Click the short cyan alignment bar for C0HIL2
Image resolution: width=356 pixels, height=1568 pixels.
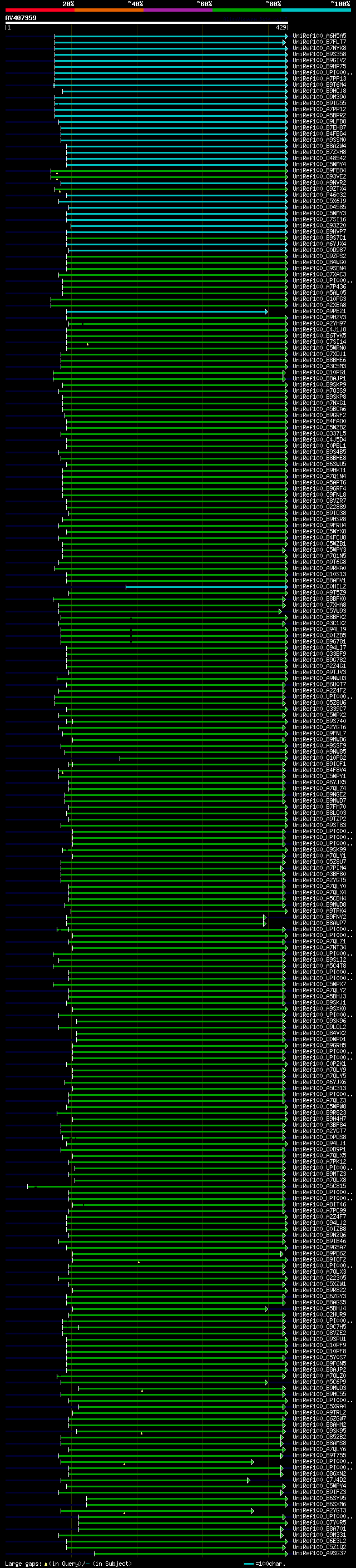pos(207,587)
